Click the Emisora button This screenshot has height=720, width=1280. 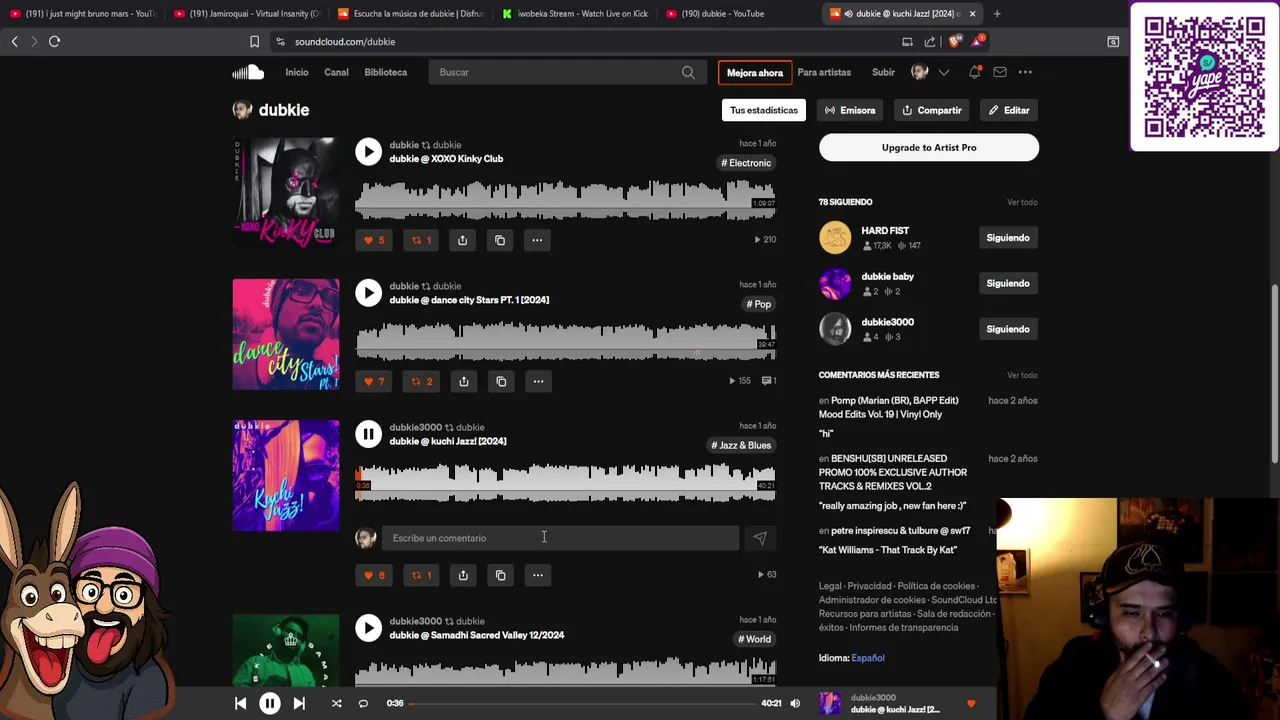850,110
